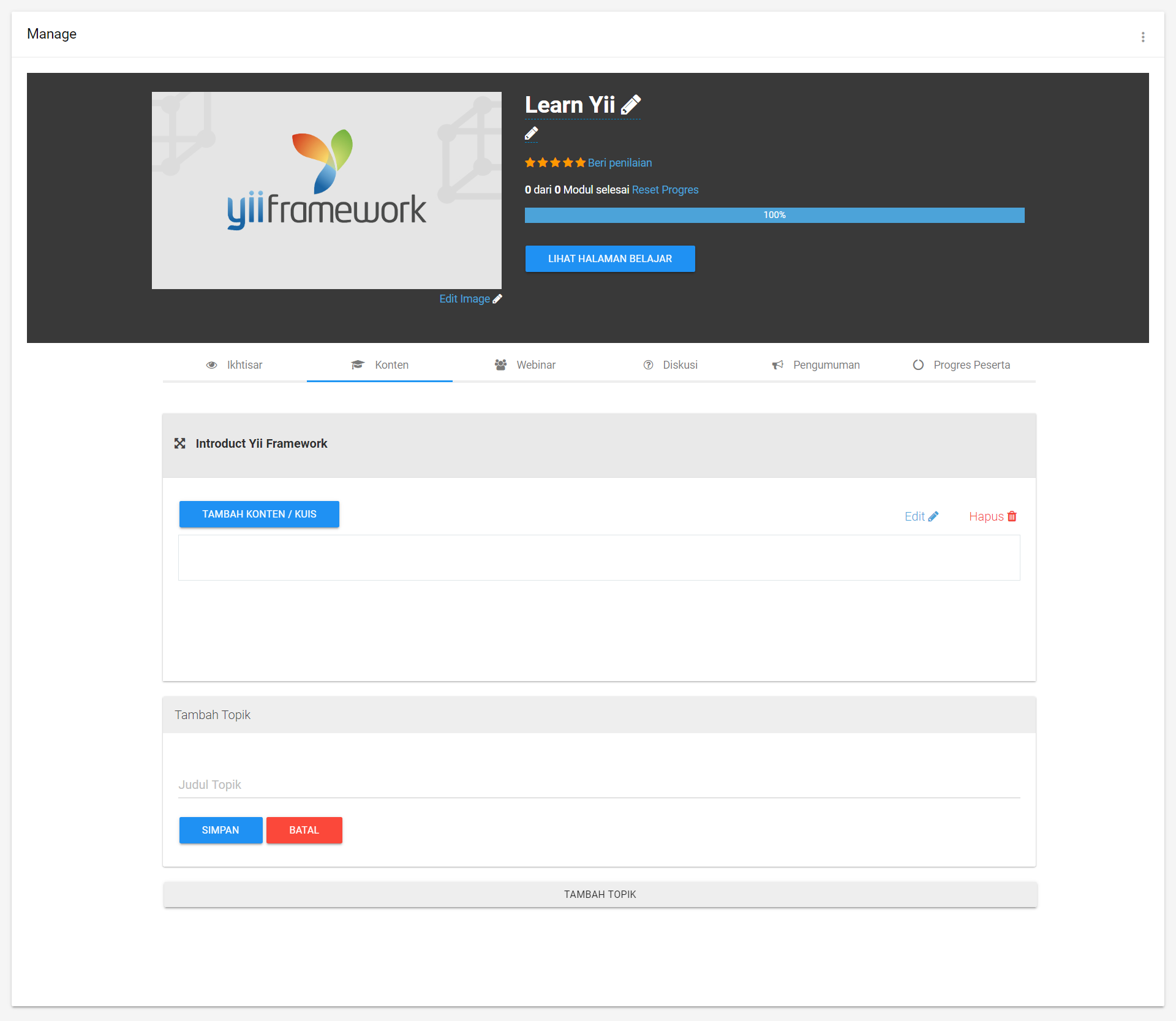Click the first rating star

coord(530,162)
